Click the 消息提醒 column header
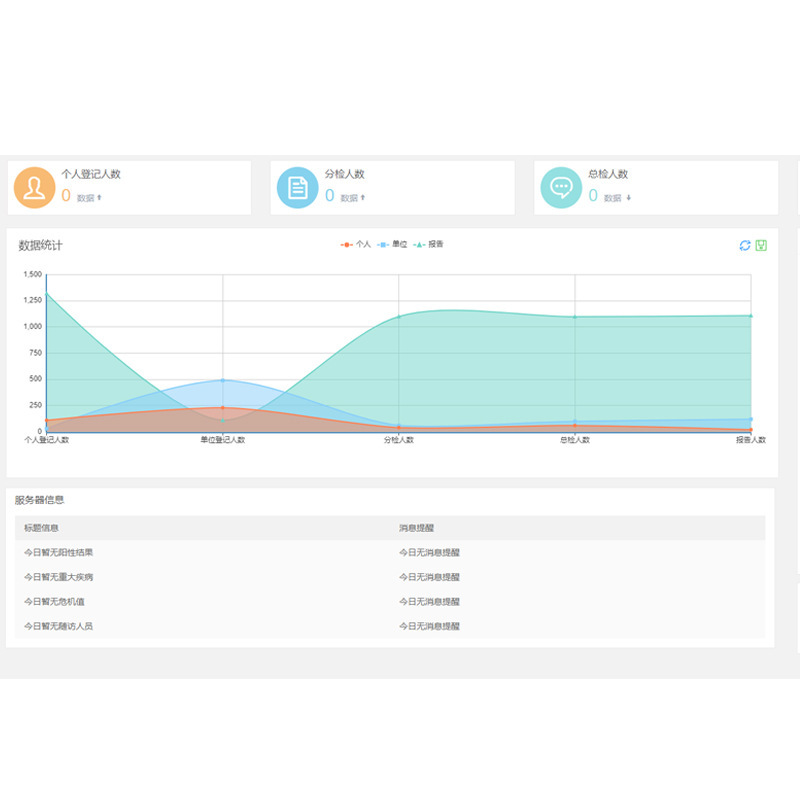Viewport: 800px width, 800px height. point(416,528)
